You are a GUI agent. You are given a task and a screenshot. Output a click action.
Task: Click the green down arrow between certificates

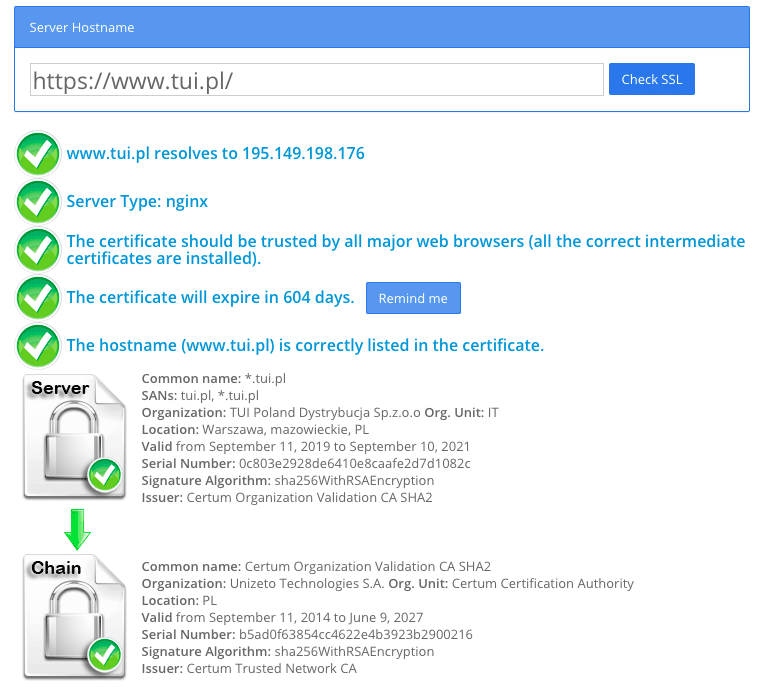coord(77,529)
